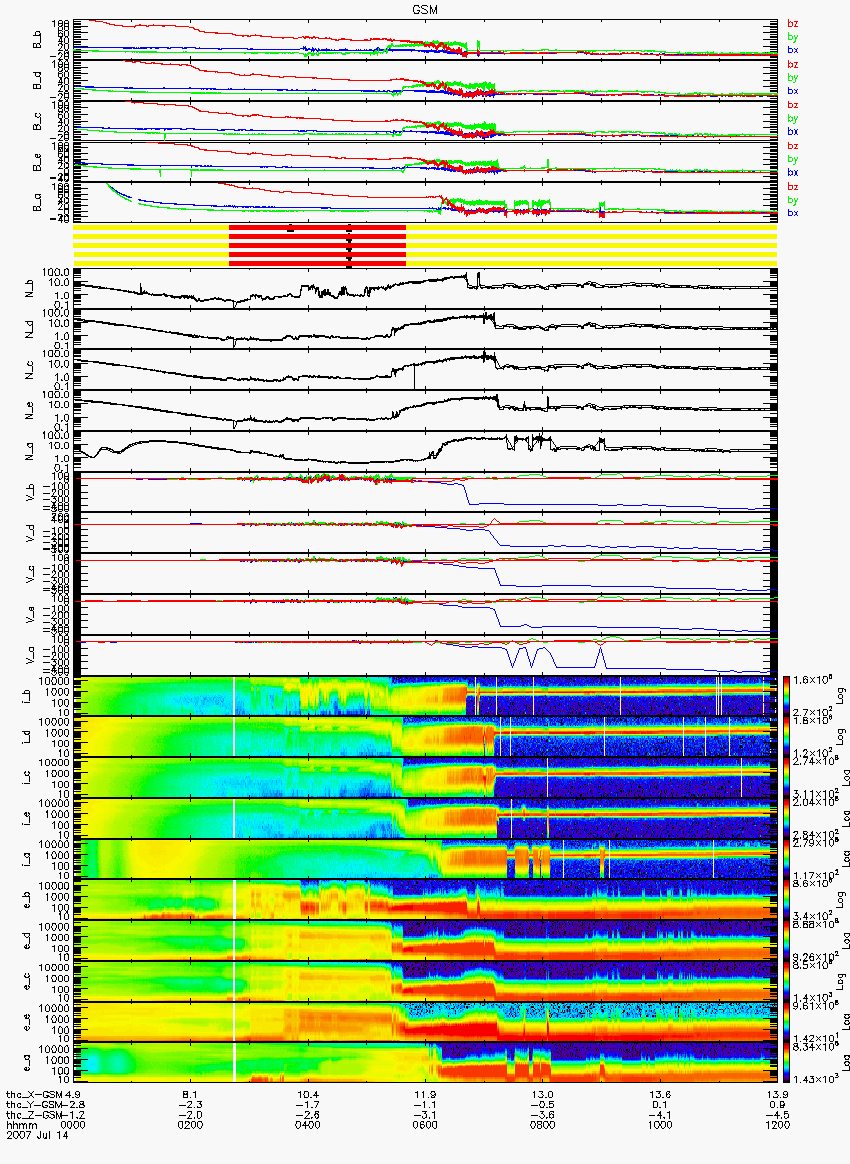Click the thc_Y-GSM row label
Image resolution: width=850 pixels, height=1164 pixels.
point(35,1105)
